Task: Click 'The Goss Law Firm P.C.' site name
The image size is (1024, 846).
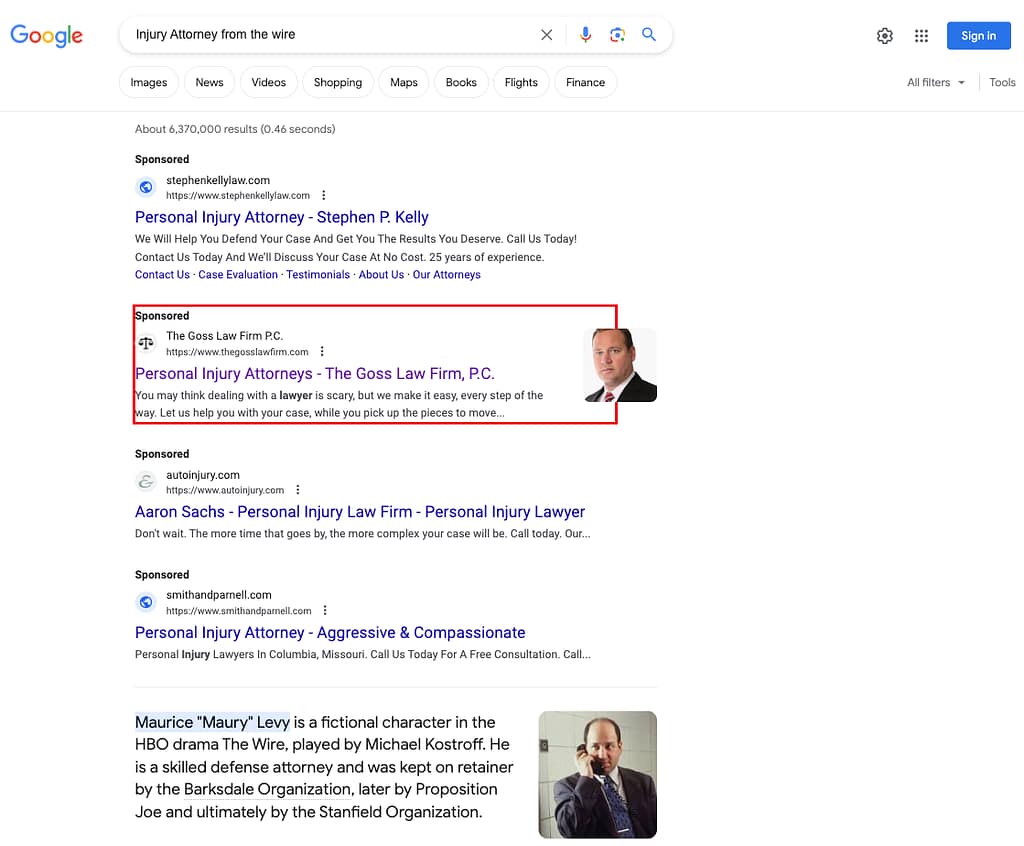Action: [x=224, y=336]
